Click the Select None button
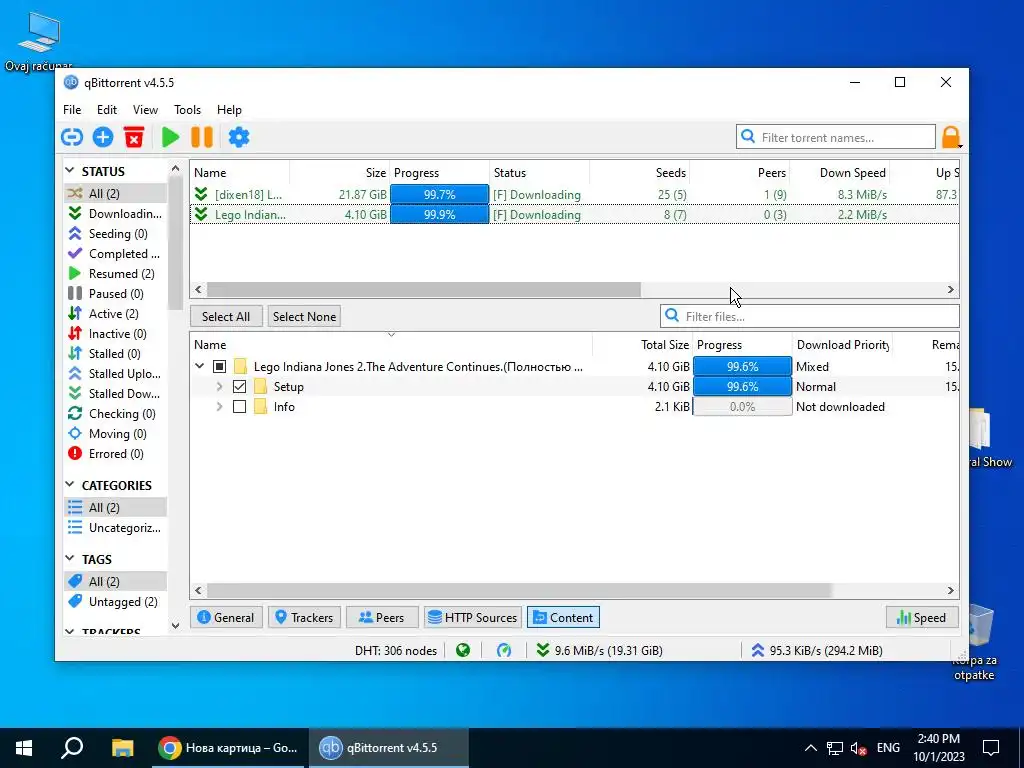This screenshot has height=768, width=1024. pos(304,317)
